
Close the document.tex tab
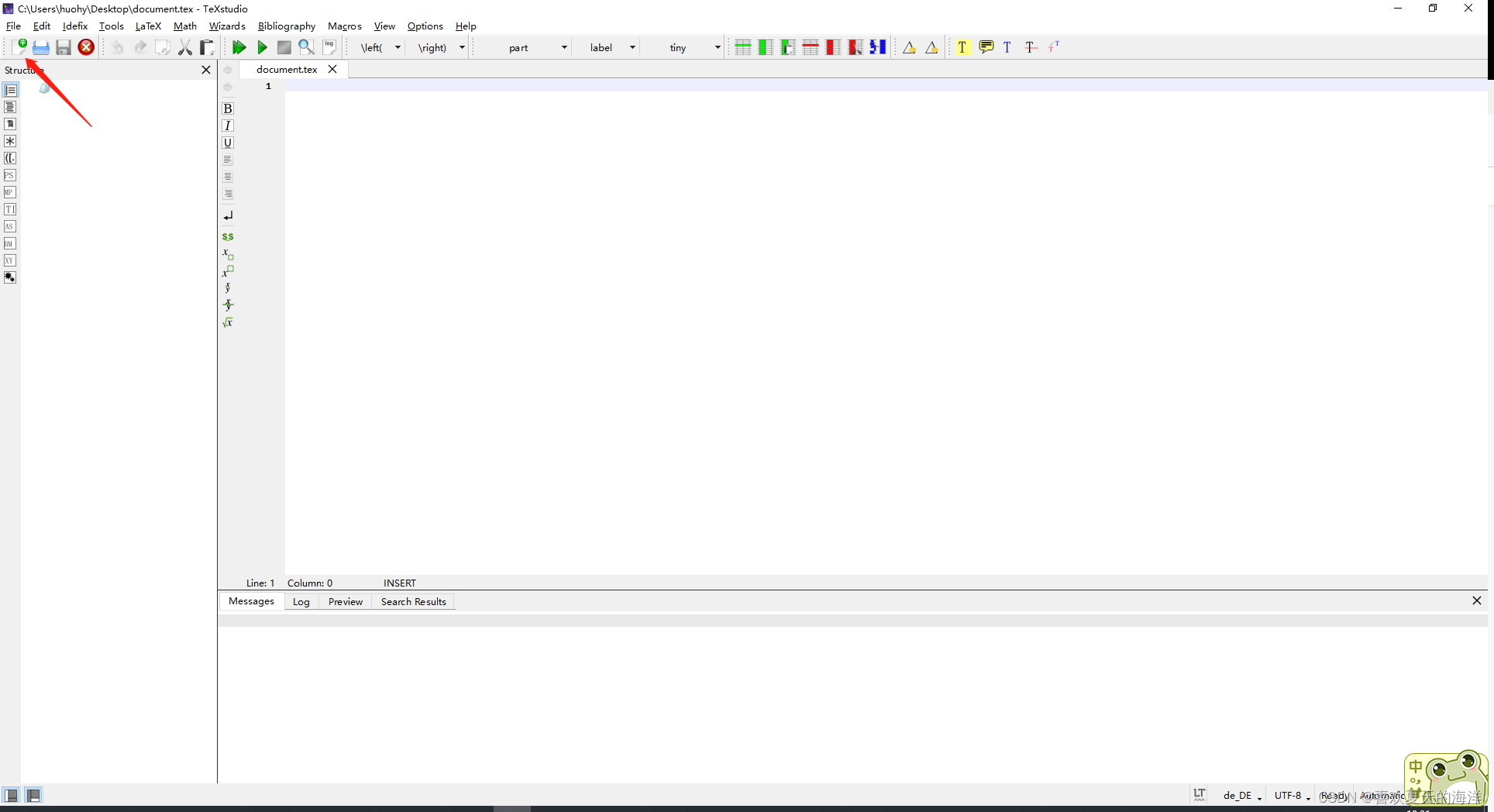pos(332,69)
